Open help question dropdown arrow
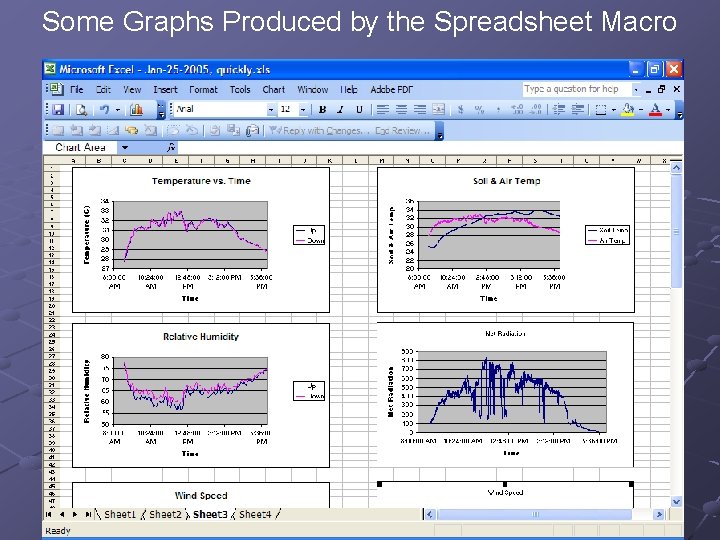 point(636,89)
